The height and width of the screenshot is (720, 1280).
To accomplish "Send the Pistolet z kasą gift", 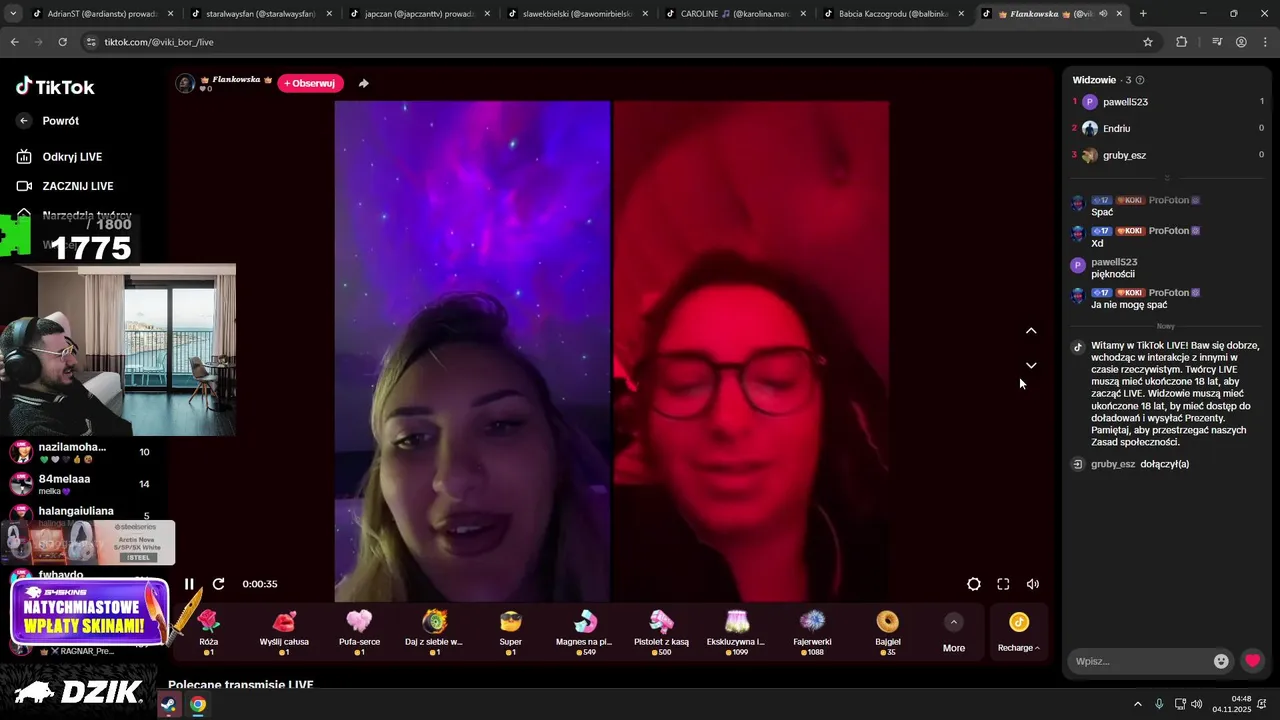I will pyautogui.click(x=661, y=632).
